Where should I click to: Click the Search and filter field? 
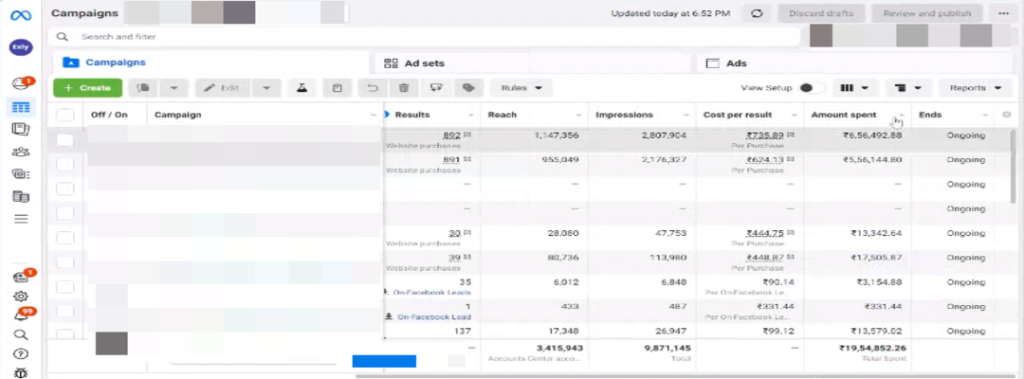point(424,37)
